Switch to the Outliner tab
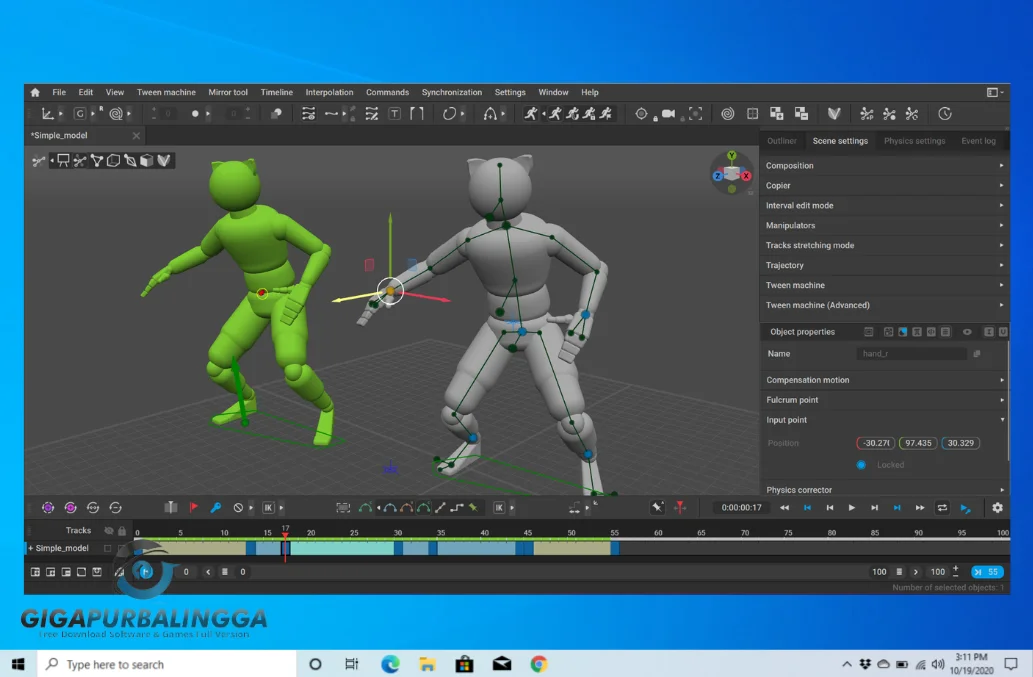Image resolution: width=1033 pixels, height=677 pixels. pos(781,141)
